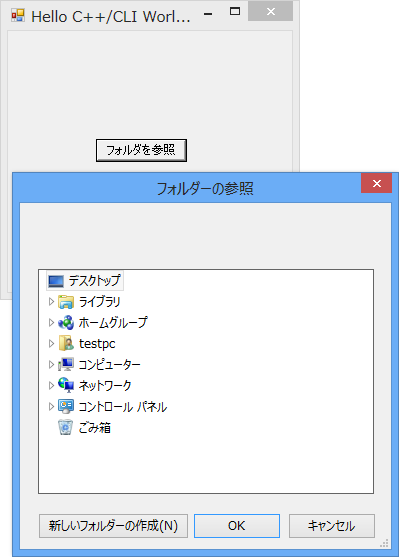
Task: Click the ごみ箱 recycle bin icon
Action: 66,427
